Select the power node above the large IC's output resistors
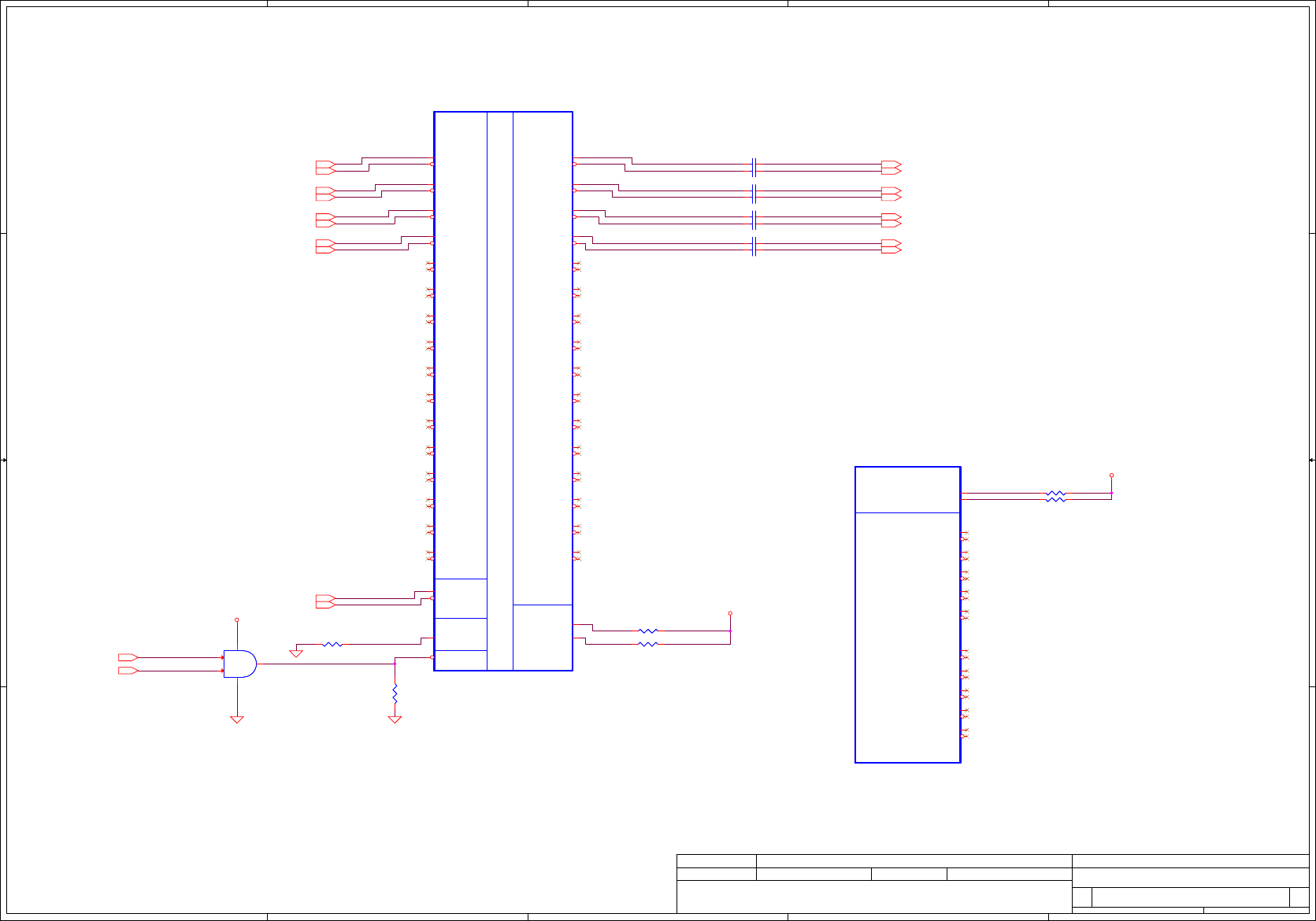The image size is (1316, 921). 730,613
